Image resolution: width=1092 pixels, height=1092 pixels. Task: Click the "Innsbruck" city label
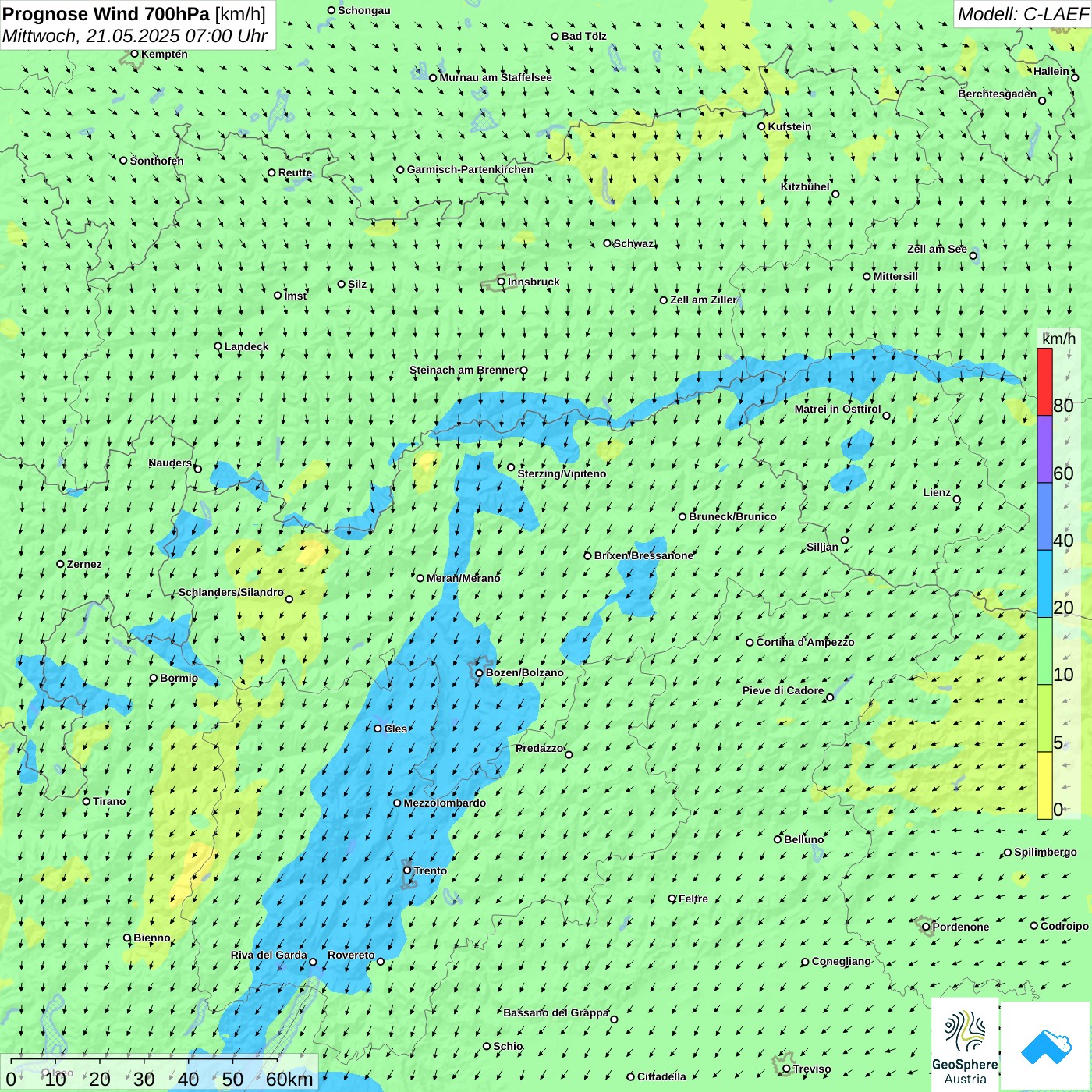point(534,282)
